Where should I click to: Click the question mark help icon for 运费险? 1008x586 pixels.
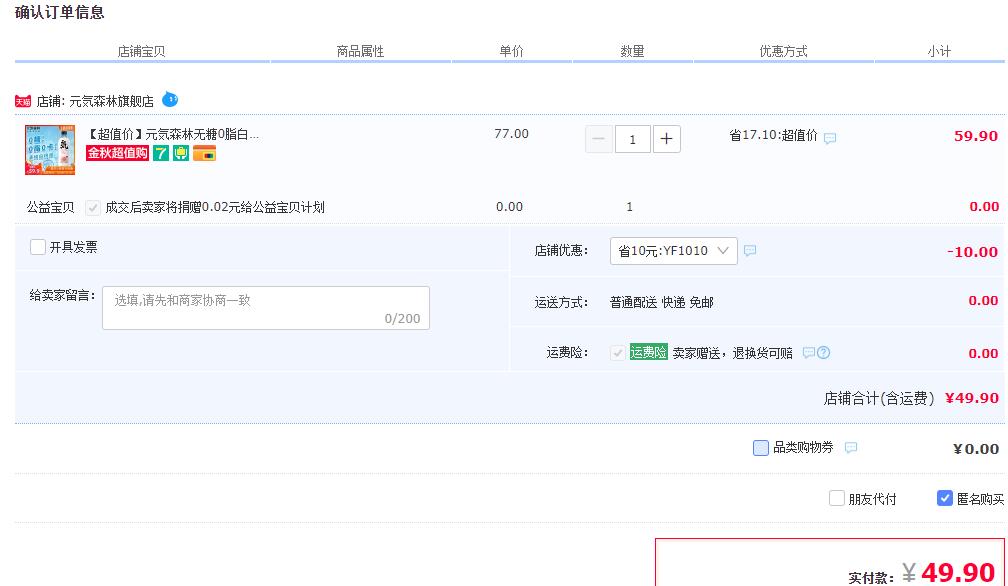824,352
